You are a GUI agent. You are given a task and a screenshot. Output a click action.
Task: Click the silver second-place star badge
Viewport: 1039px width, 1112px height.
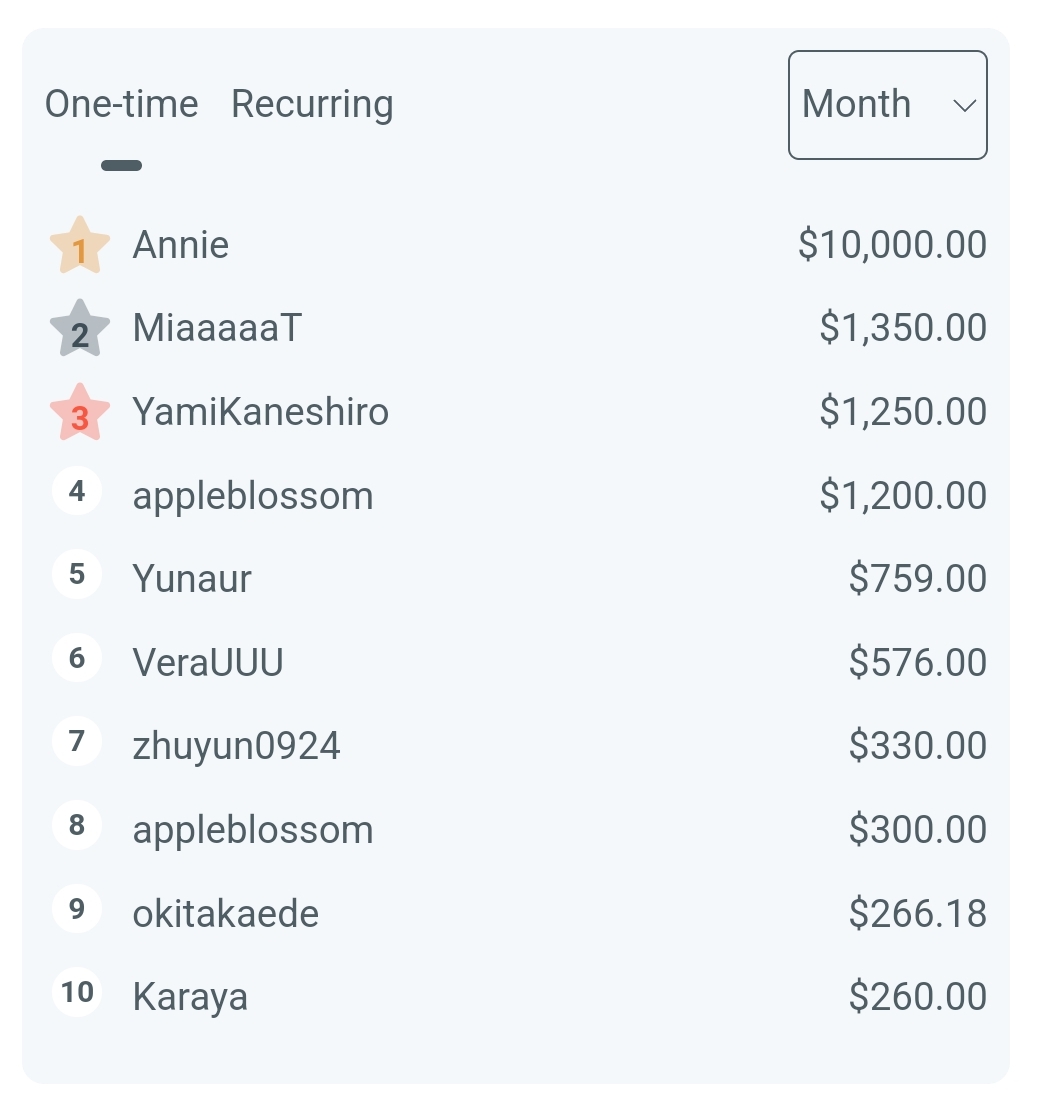[x=79, y=328]
